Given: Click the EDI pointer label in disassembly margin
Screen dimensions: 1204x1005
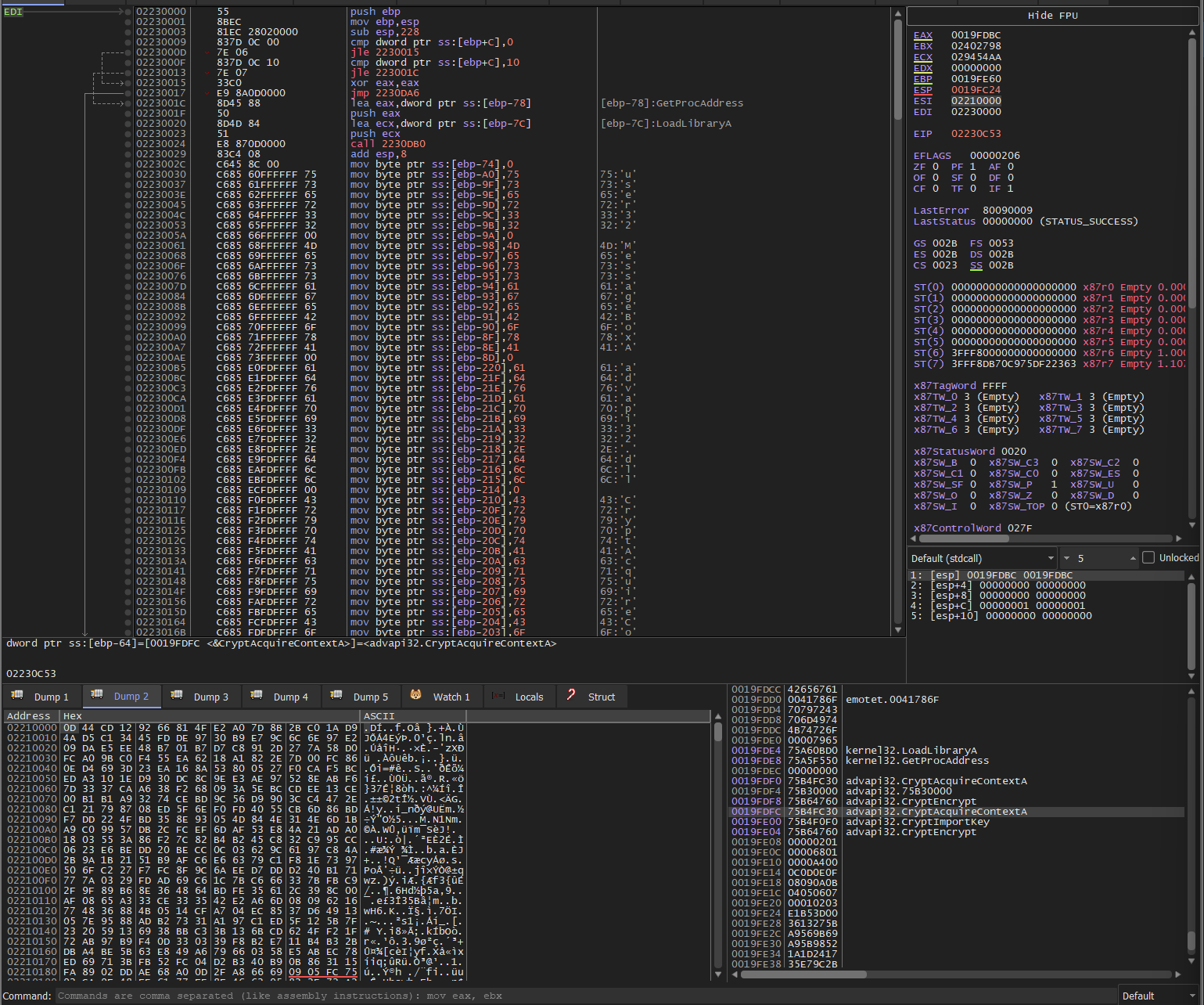Looking at the screenshot, I should tap(13, 12).
